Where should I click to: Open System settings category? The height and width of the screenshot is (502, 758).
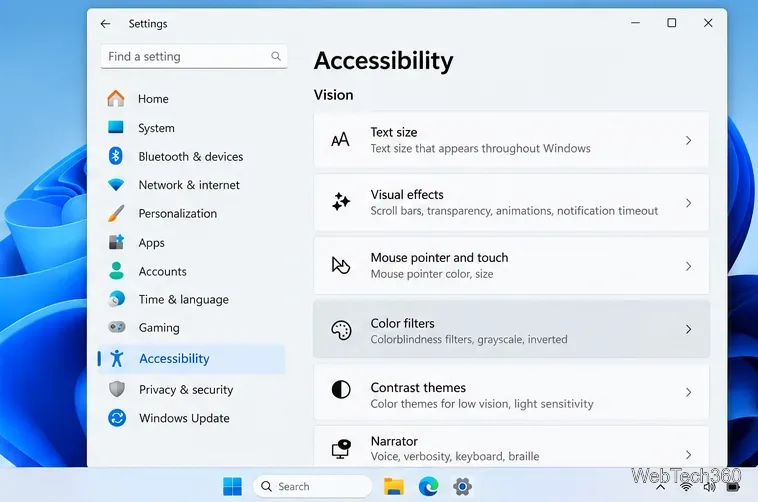[156, 128]
